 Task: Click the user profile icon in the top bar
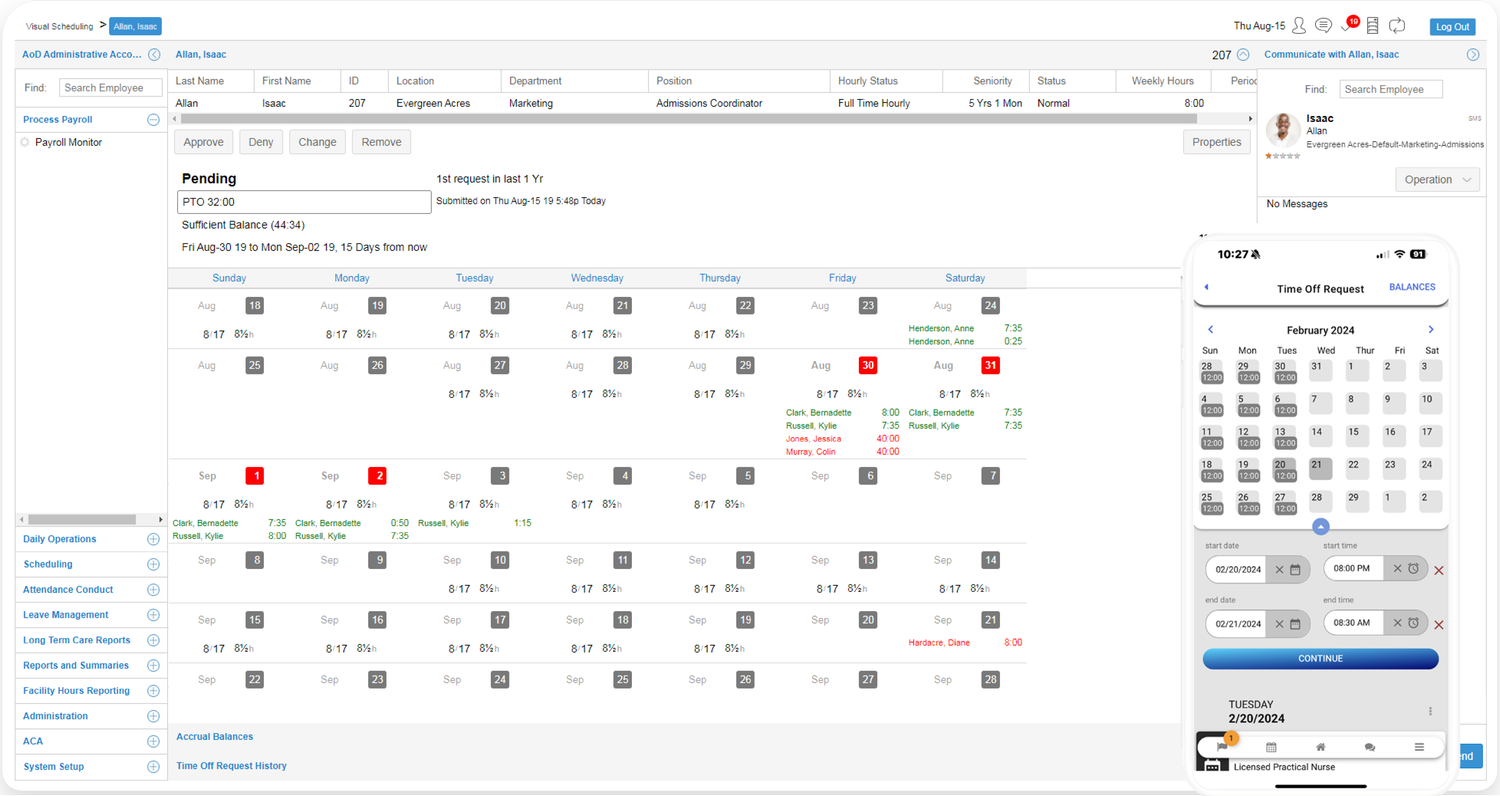tap(1299, 26)
